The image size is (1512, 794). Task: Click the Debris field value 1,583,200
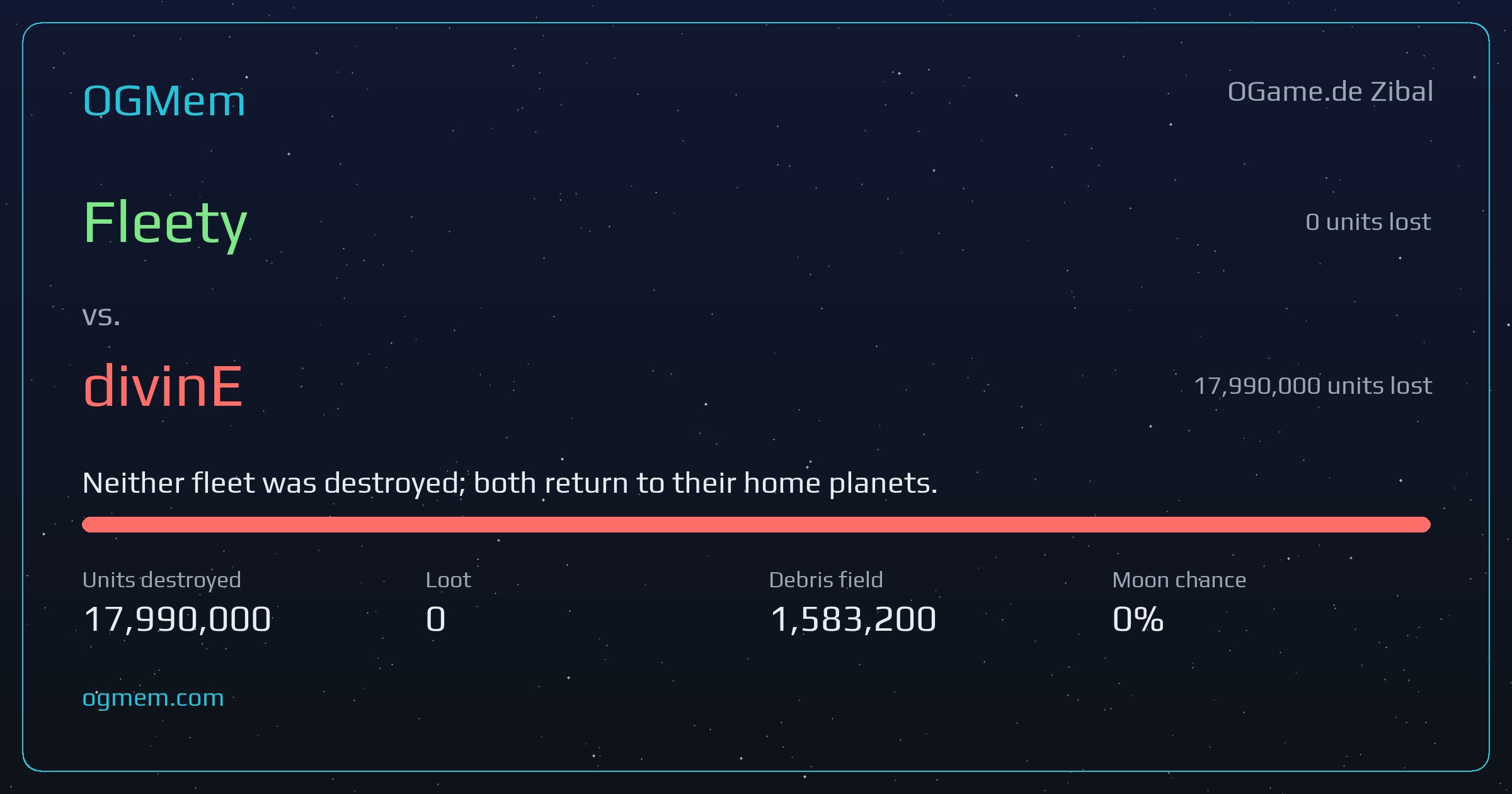[x=853, y=619]
